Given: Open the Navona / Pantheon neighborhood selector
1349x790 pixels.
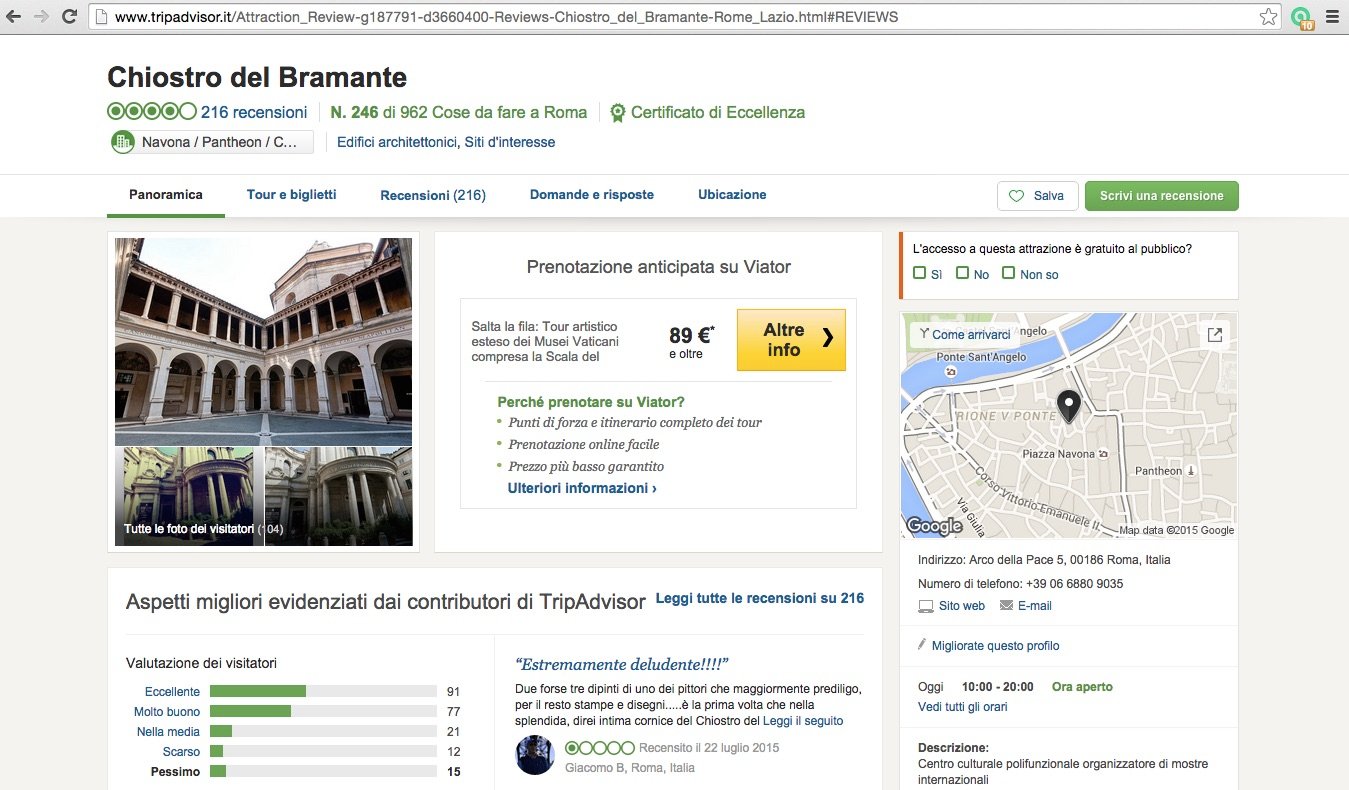Looking at the screenshot, I should (x=212, y=142).
